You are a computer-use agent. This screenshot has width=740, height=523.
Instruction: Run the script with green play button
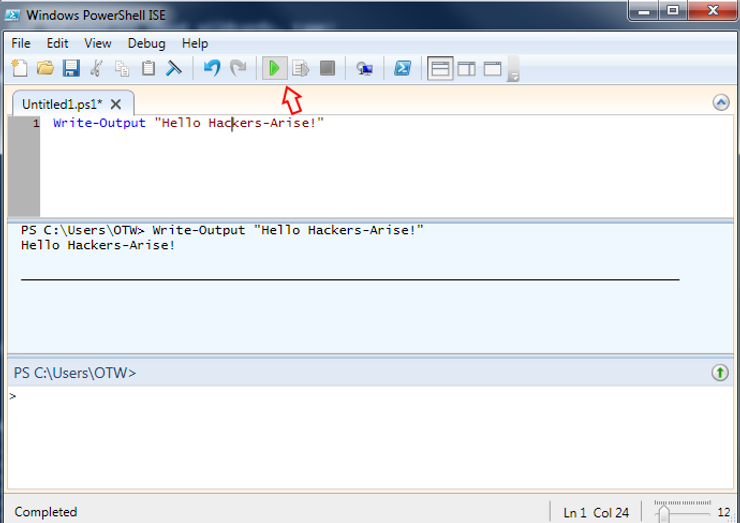pyautogui.click(x=275, y=68)
